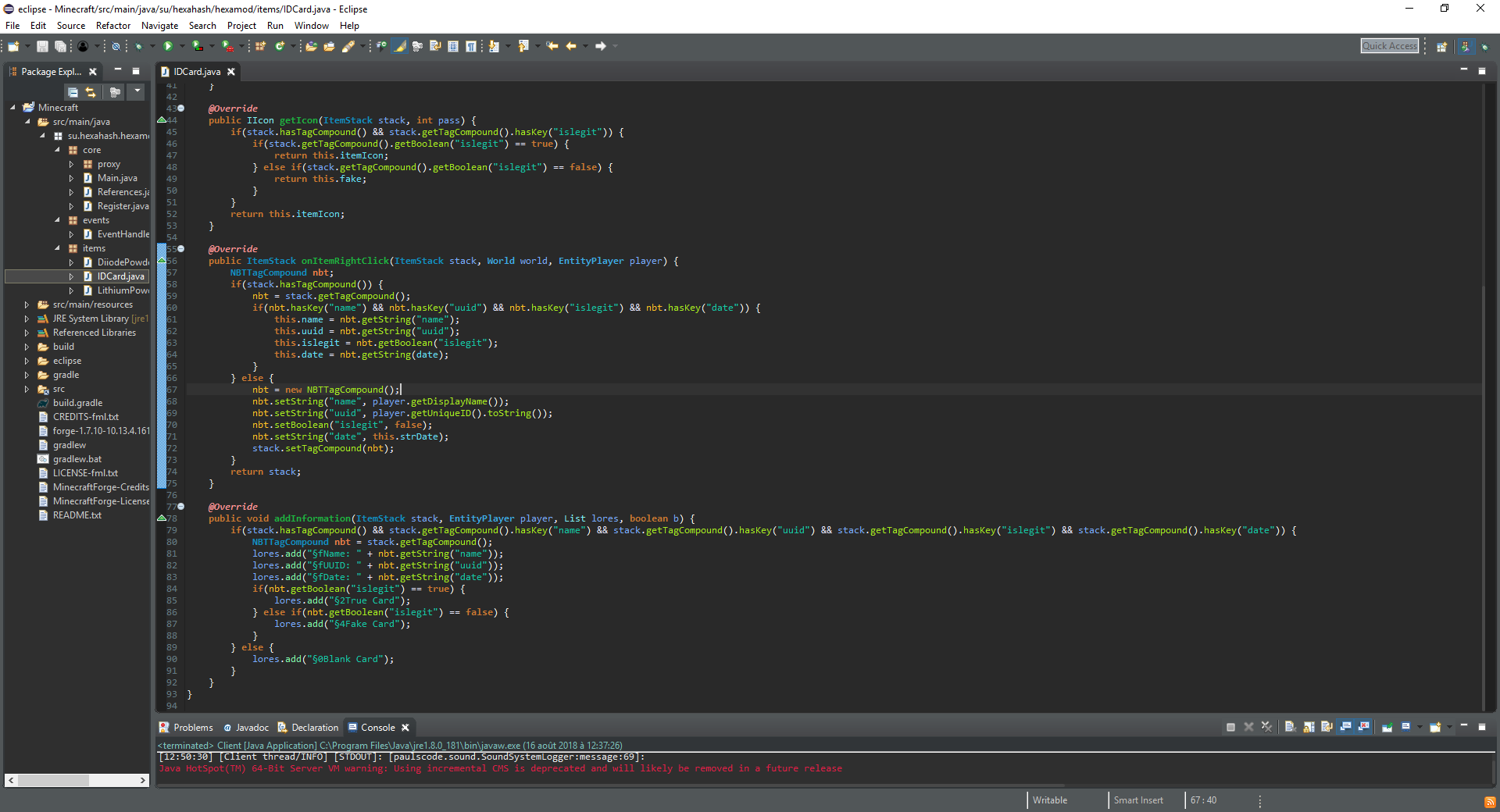Click the Open Type icon in the toolbar
The width and height of the screenshot is (1500, 812).
coord(311,47)
